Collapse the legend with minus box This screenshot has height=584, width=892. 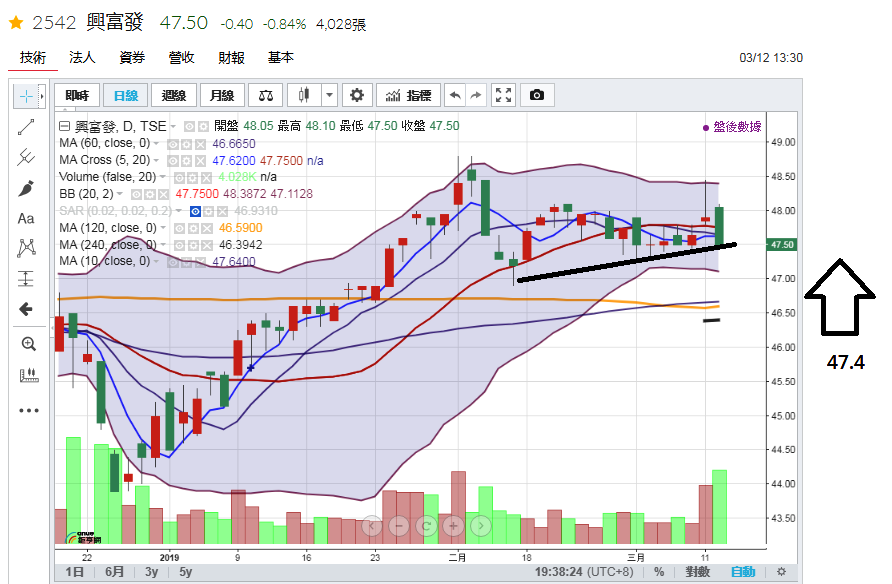coord(65,126)
